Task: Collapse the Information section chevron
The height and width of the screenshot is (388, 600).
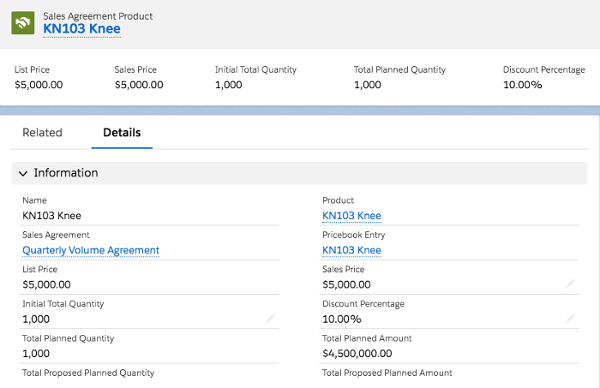Action: coord(23,173)
